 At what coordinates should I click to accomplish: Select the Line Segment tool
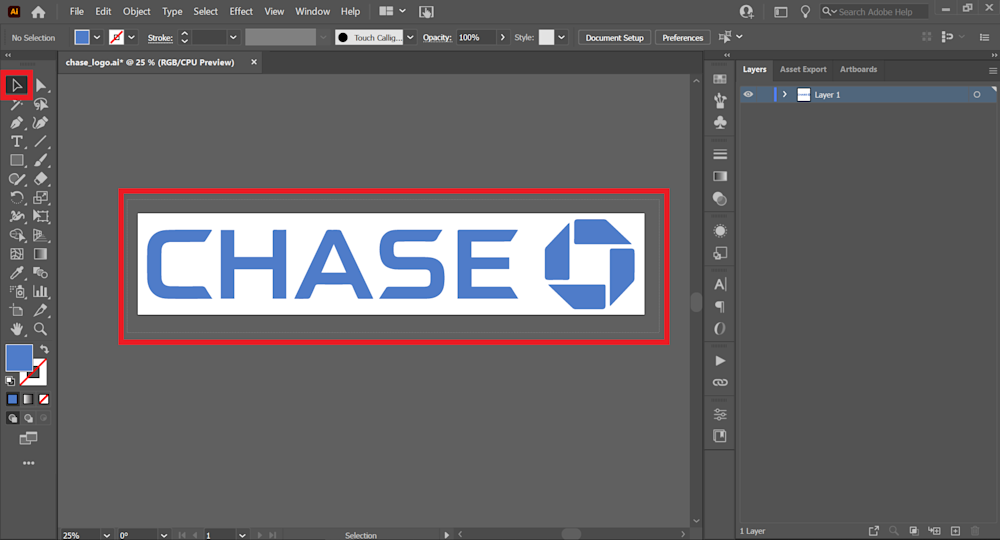click(41, 142)
